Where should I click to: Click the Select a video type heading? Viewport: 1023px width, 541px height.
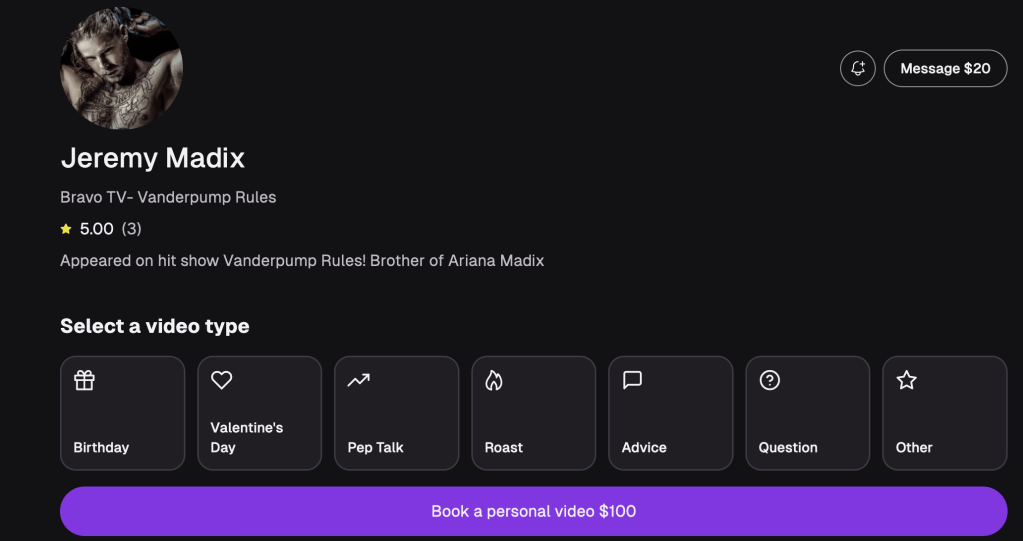pos(155,326)
